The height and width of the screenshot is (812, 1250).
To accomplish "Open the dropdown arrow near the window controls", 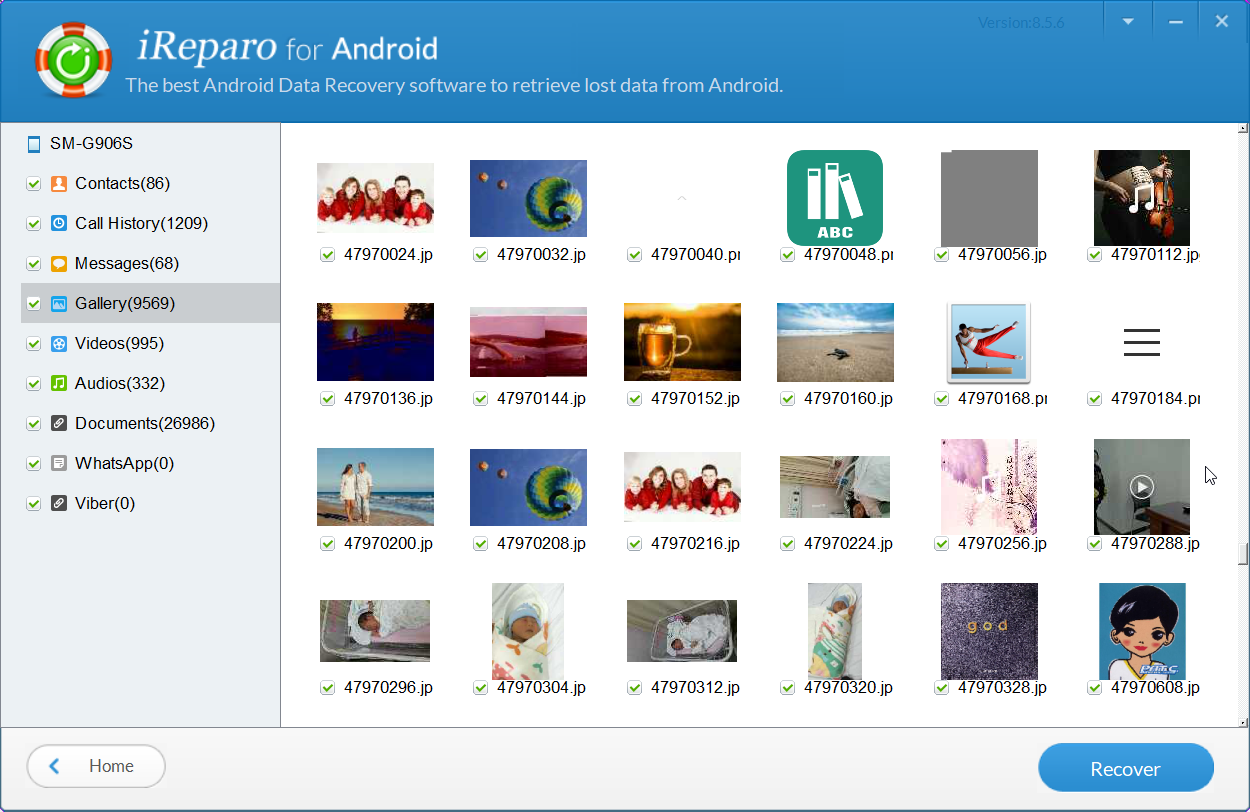I will tap(1127, 20).
